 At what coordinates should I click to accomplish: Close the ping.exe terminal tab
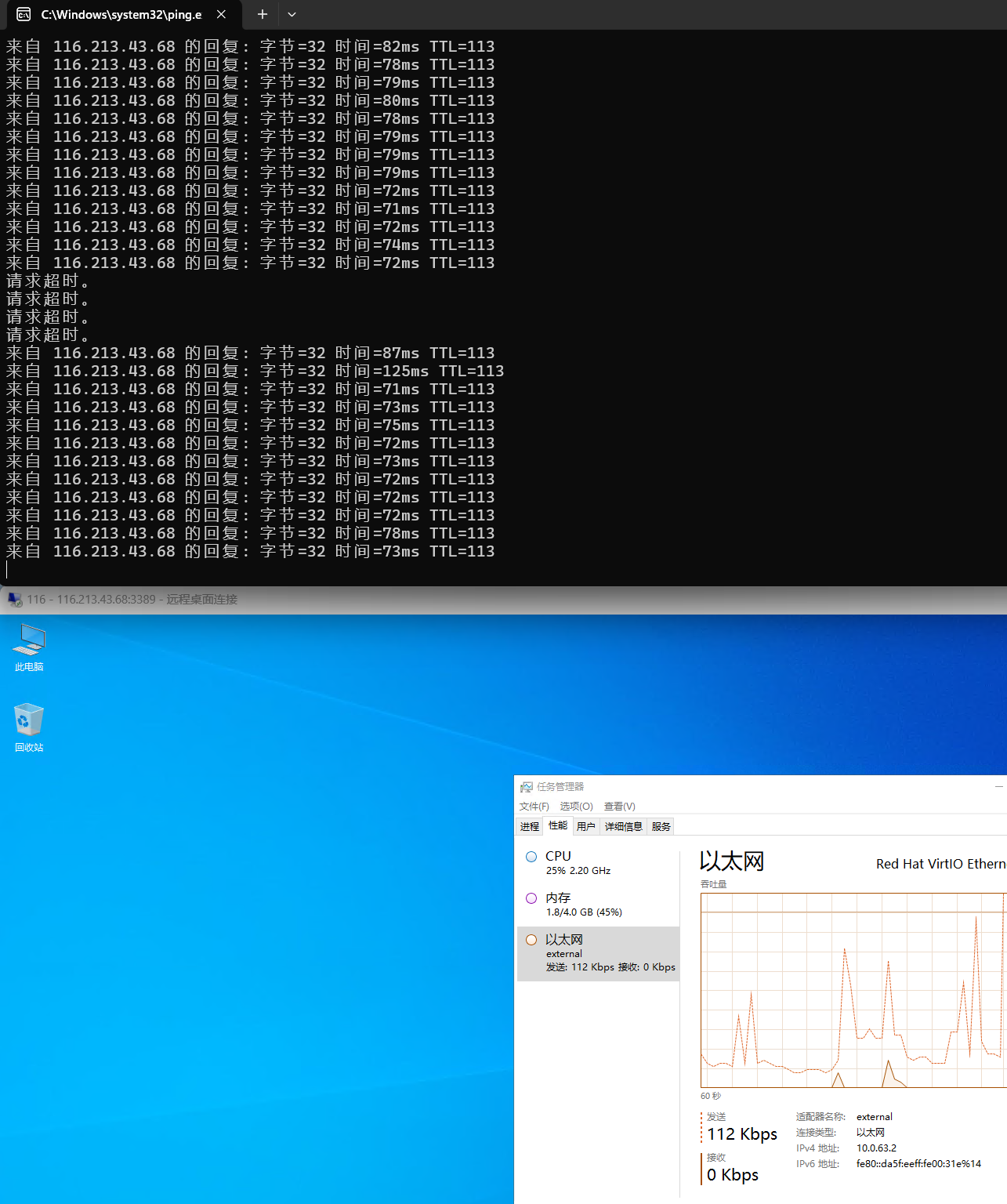click(x=221, y=14)
